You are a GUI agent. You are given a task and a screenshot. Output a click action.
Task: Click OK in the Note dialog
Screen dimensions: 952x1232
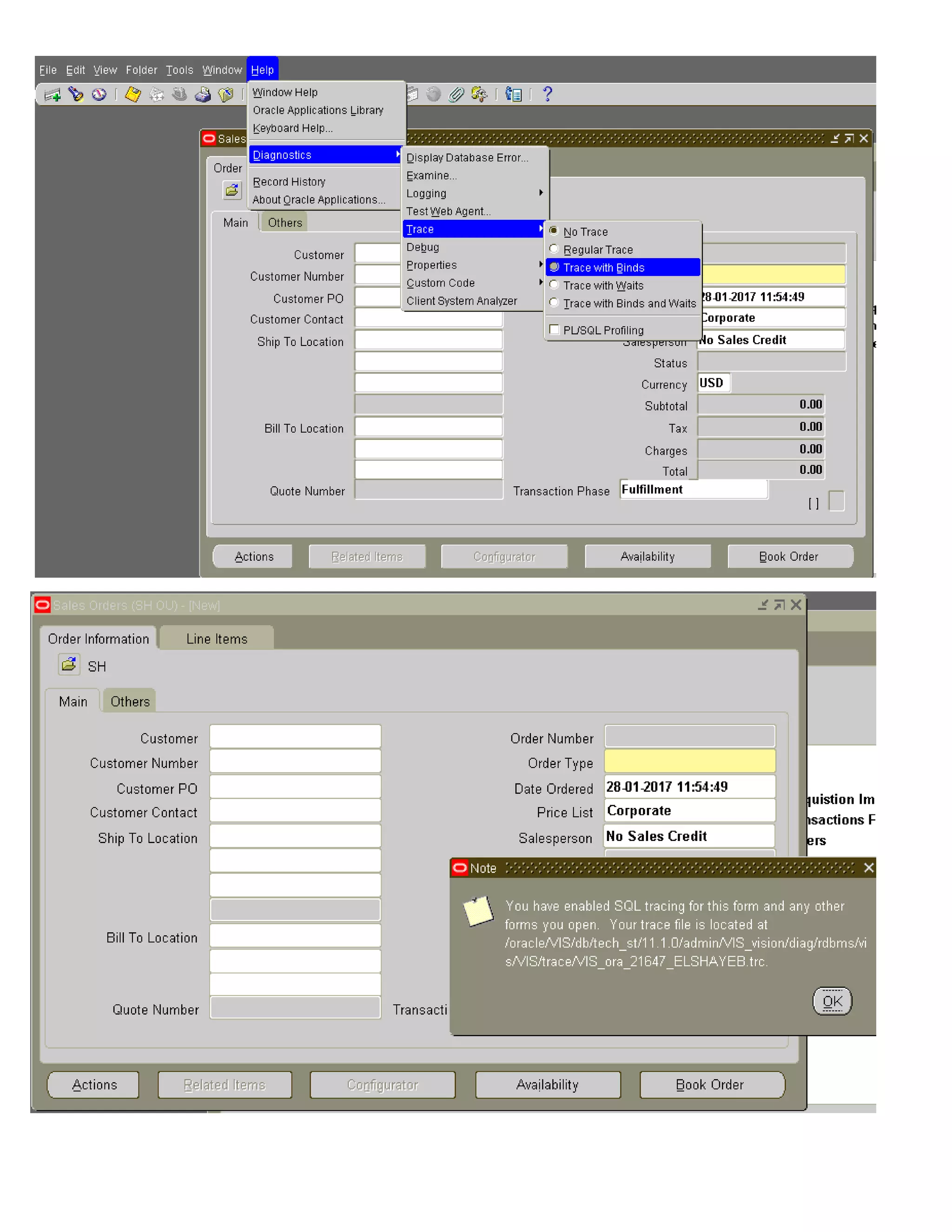832,1002
